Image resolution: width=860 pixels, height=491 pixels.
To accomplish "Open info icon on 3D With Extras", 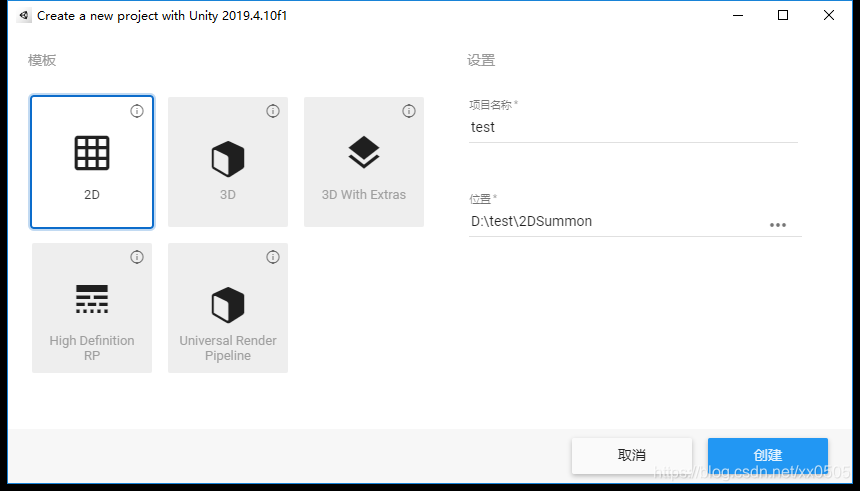I will pos(409,111).
